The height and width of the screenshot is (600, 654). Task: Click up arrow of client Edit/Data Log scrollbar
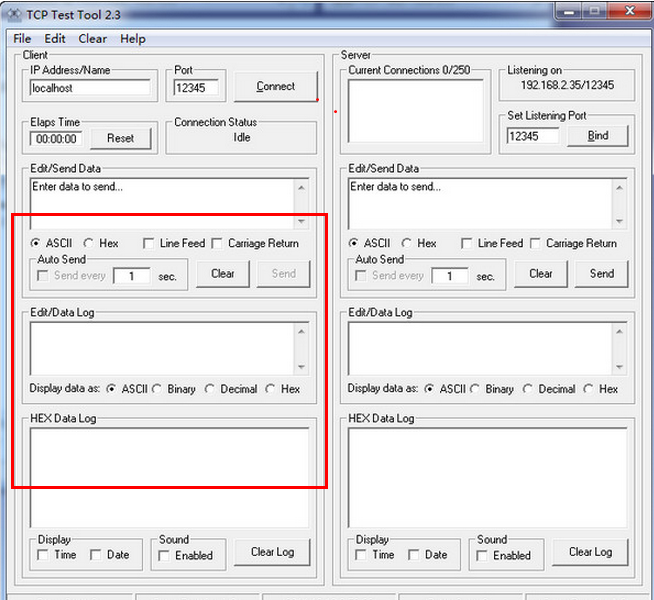point(301,331)
